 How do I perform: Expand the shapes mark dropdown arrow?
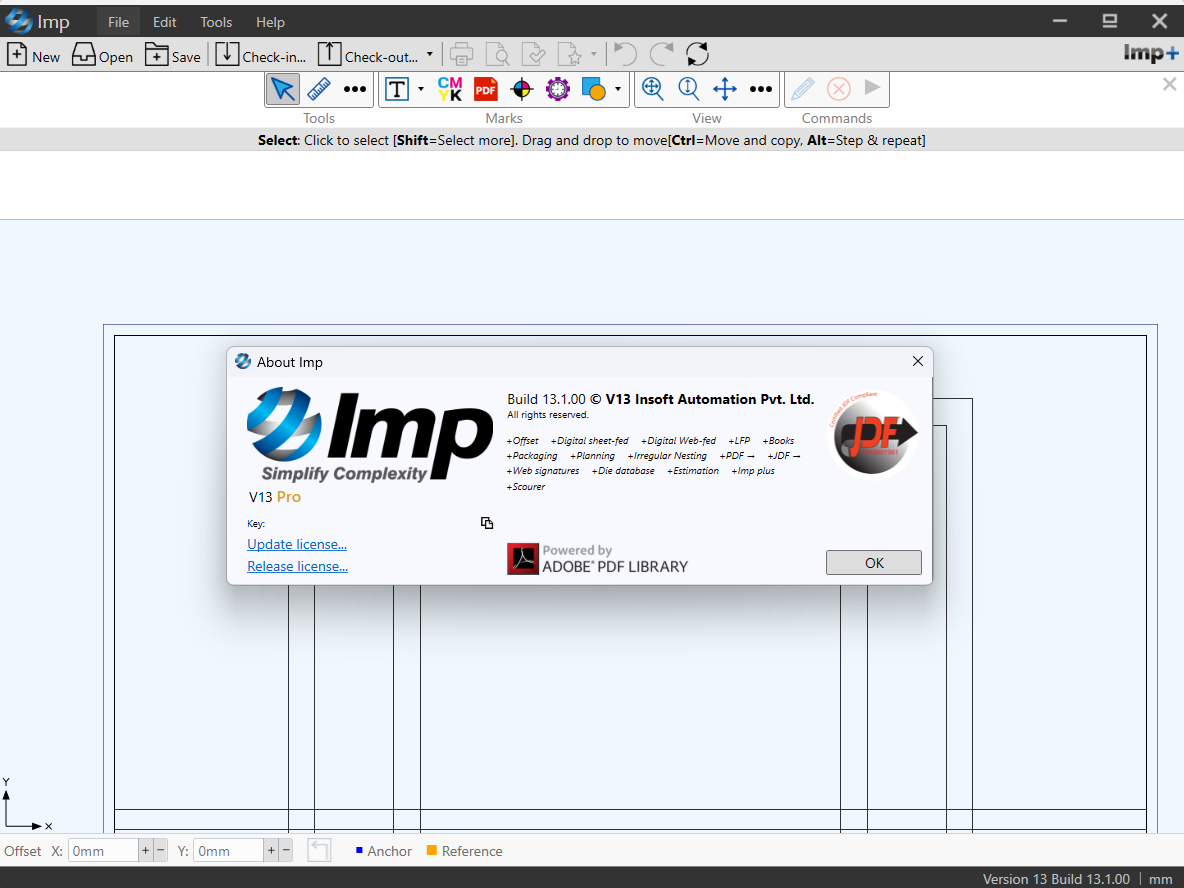click(x=618, y=89)
